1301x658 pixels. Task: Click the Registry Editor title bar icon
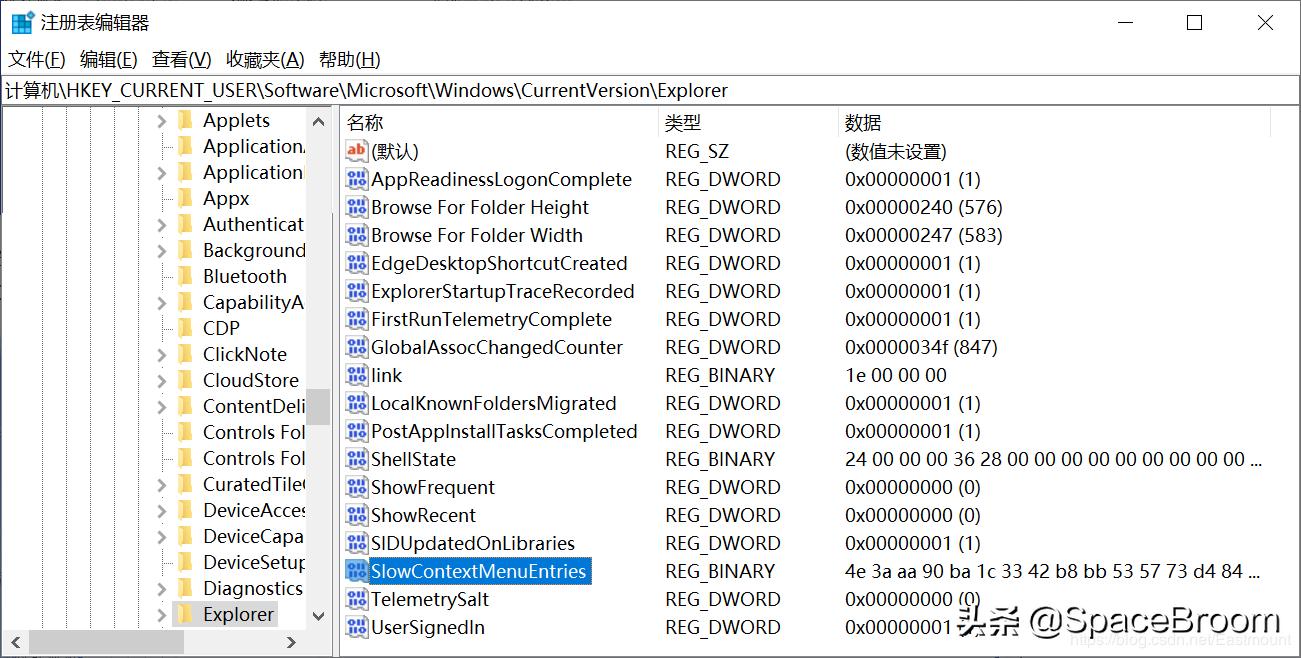click(22, 22)
